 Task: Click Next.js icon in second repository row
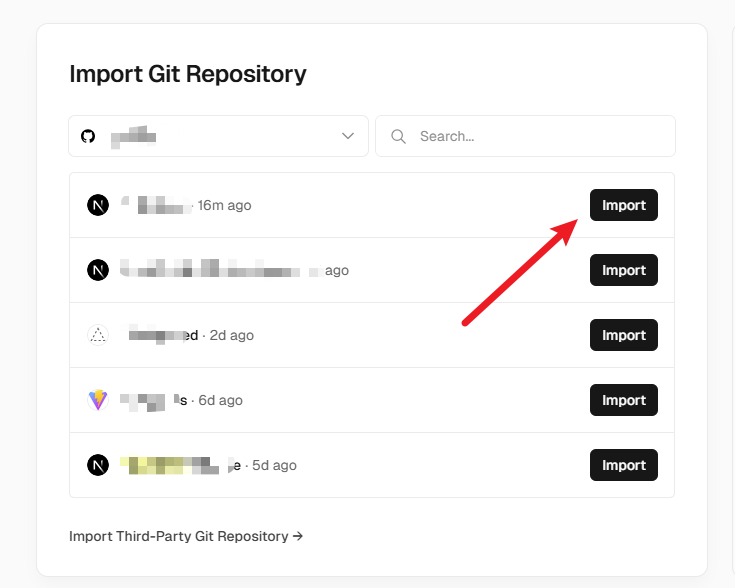point(98,270)
